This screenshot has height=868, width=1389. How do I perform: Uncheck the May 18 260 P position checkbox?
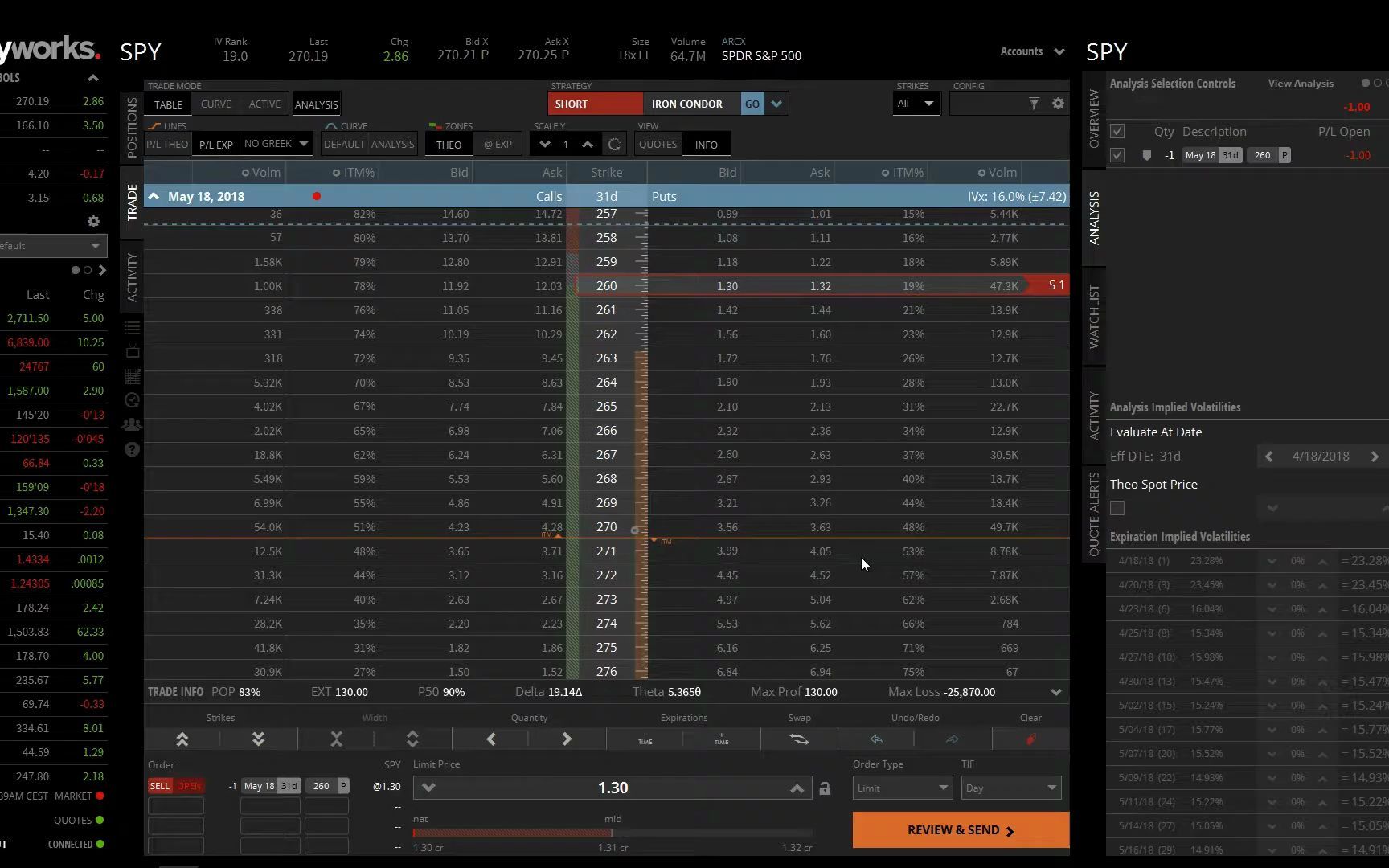(x=1117, y=155)
